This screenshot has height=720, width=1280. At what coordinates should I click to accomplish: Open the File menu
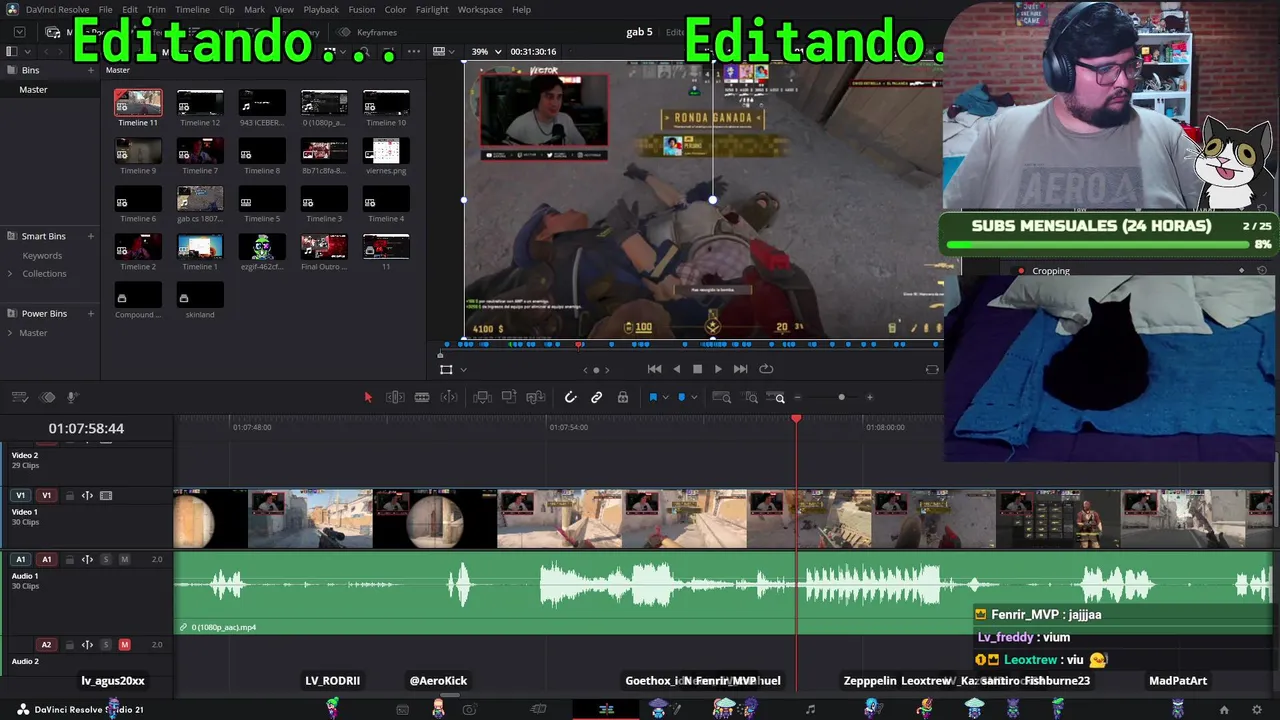click(x=105, y=9)
